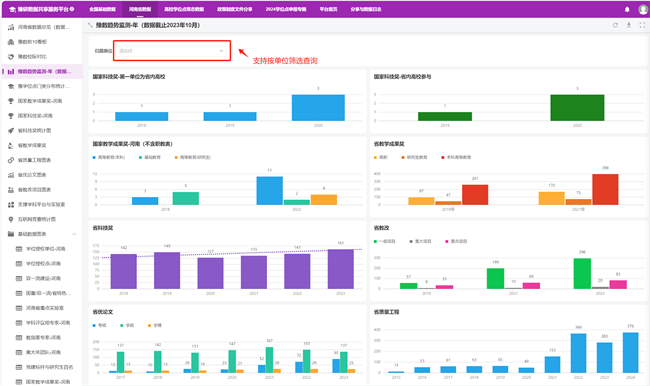Click the 2020 bar in 国家科技奖-第一单位 chart

coord(318,108)
